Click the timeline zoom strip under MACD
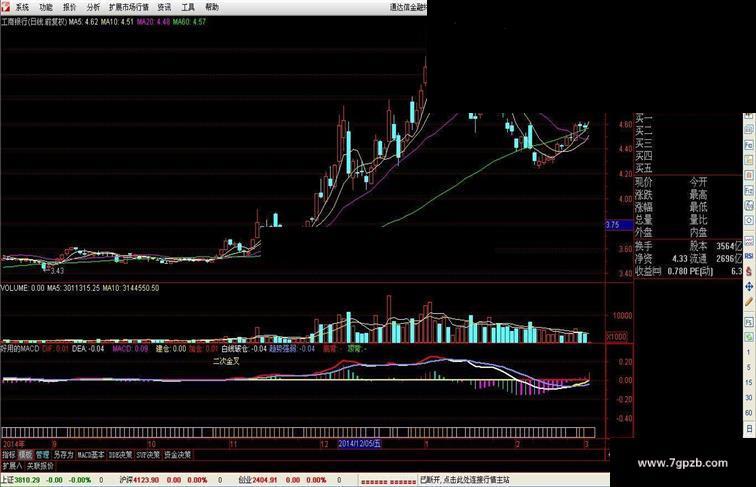This screenshot has height=487, width=756. tap(298, 432)
